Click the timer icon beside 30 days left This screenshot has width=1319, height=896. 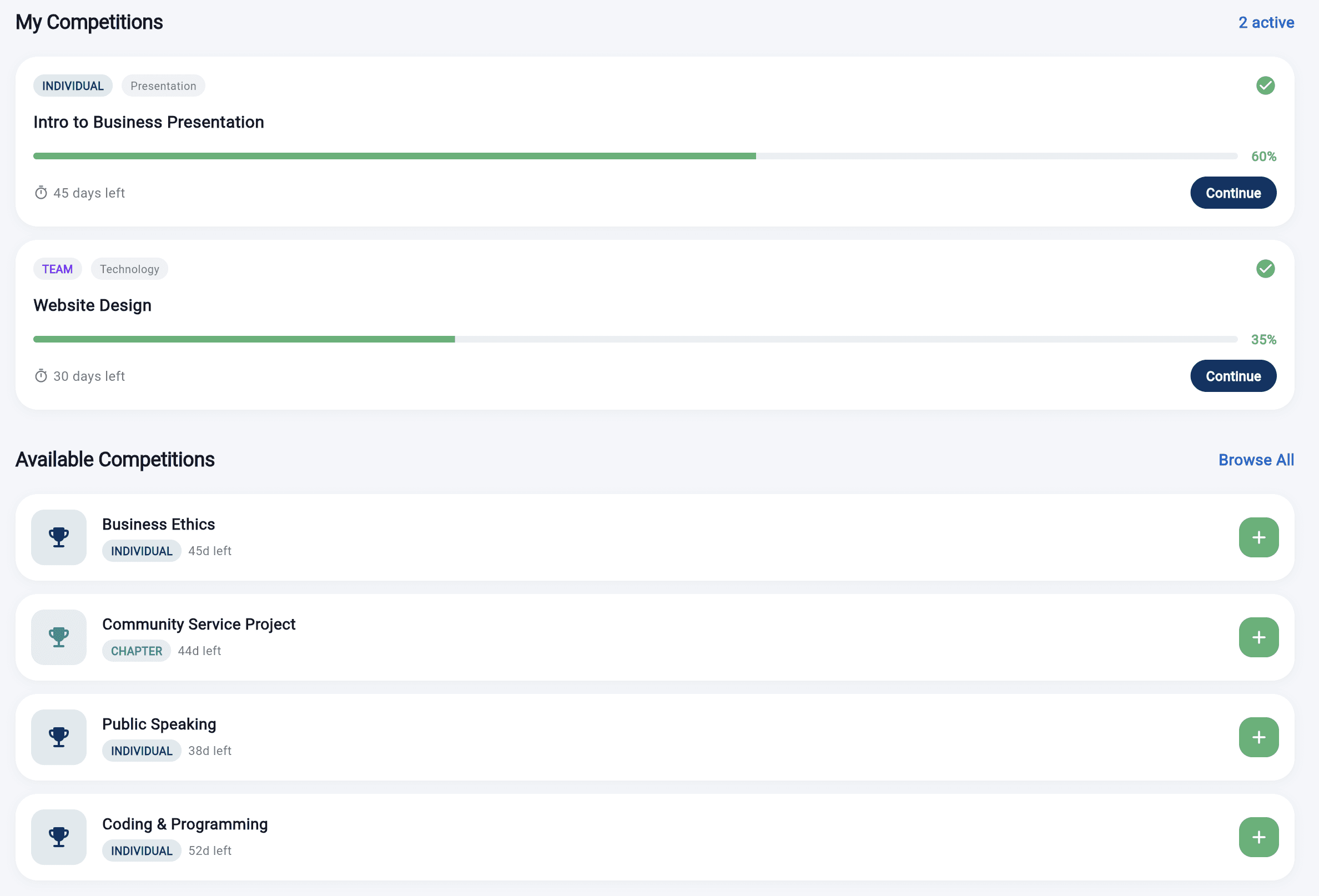click(x=41, y=376)
